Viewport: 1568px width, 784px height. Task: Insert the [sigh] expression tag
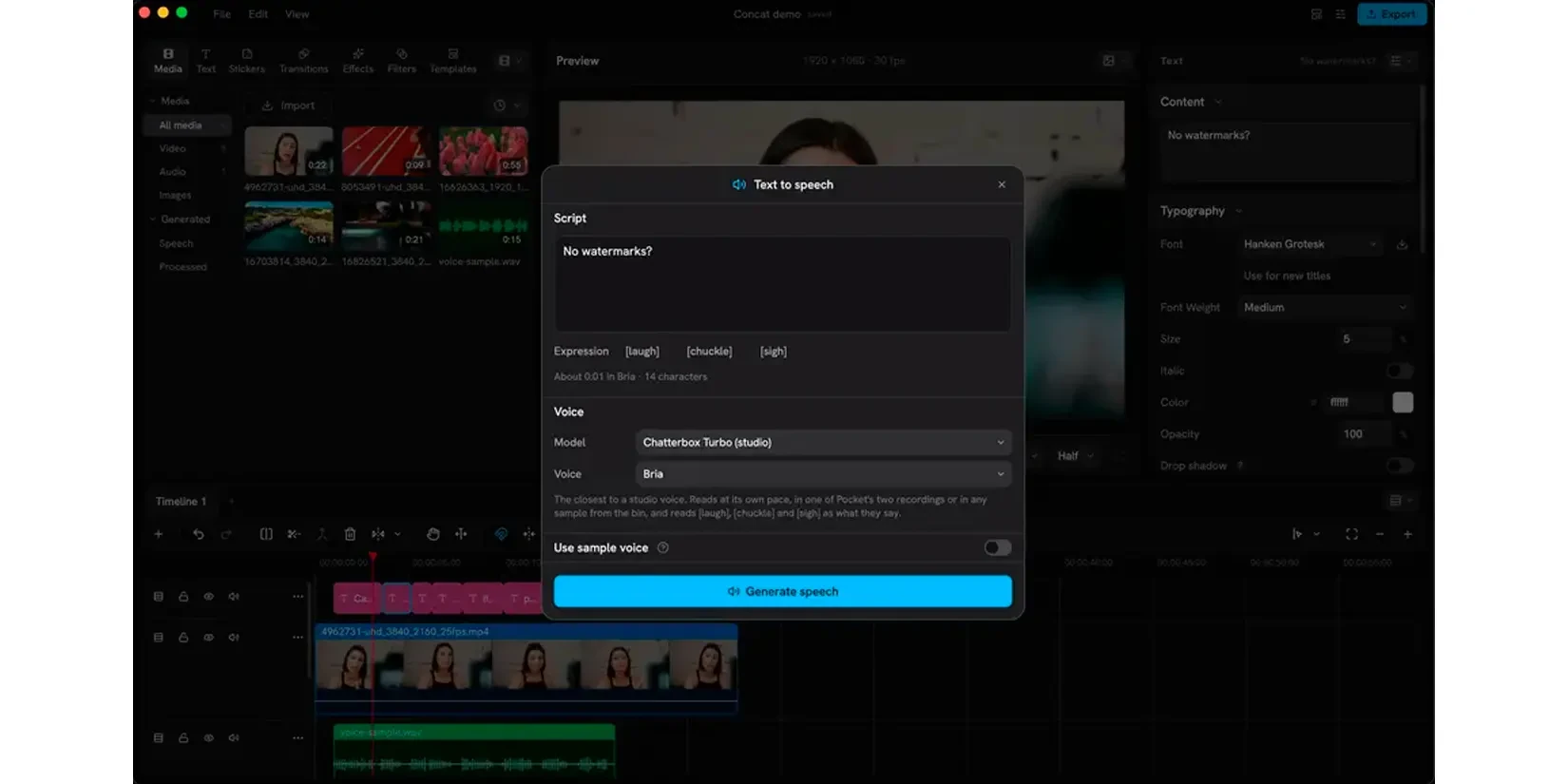tap(773, 351)
